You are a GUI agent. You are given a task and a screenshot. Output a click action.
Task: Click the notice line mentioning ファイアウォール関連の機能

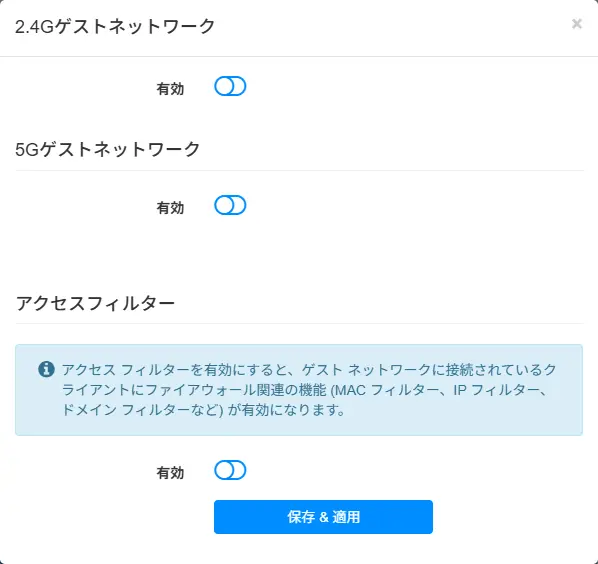[305, 390]
